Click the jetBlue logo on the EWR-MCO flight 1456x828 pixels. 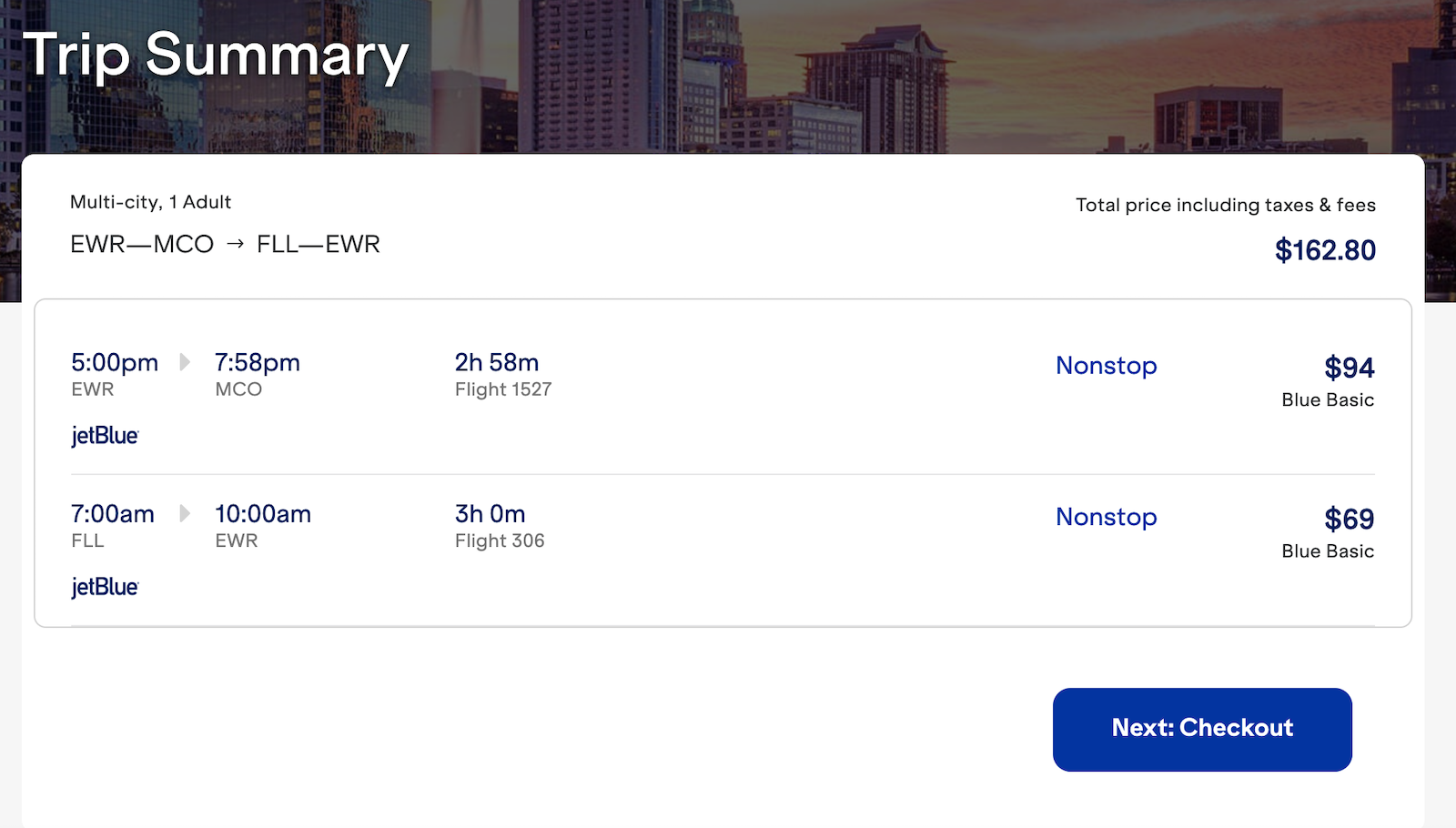coord(106,435)
